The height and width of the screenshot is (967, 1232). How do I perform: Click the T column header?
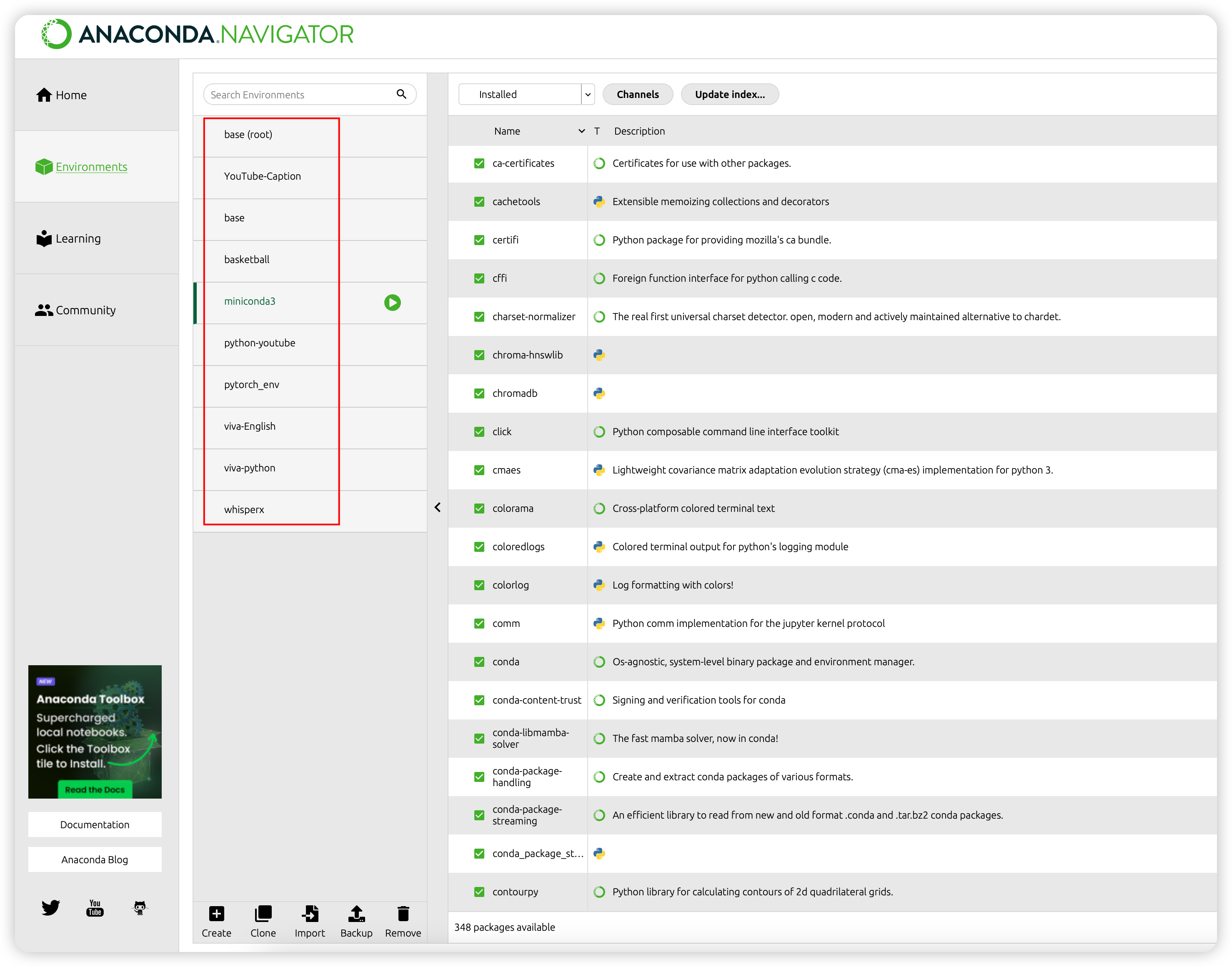pyautogui.click(x=597, y=131)
